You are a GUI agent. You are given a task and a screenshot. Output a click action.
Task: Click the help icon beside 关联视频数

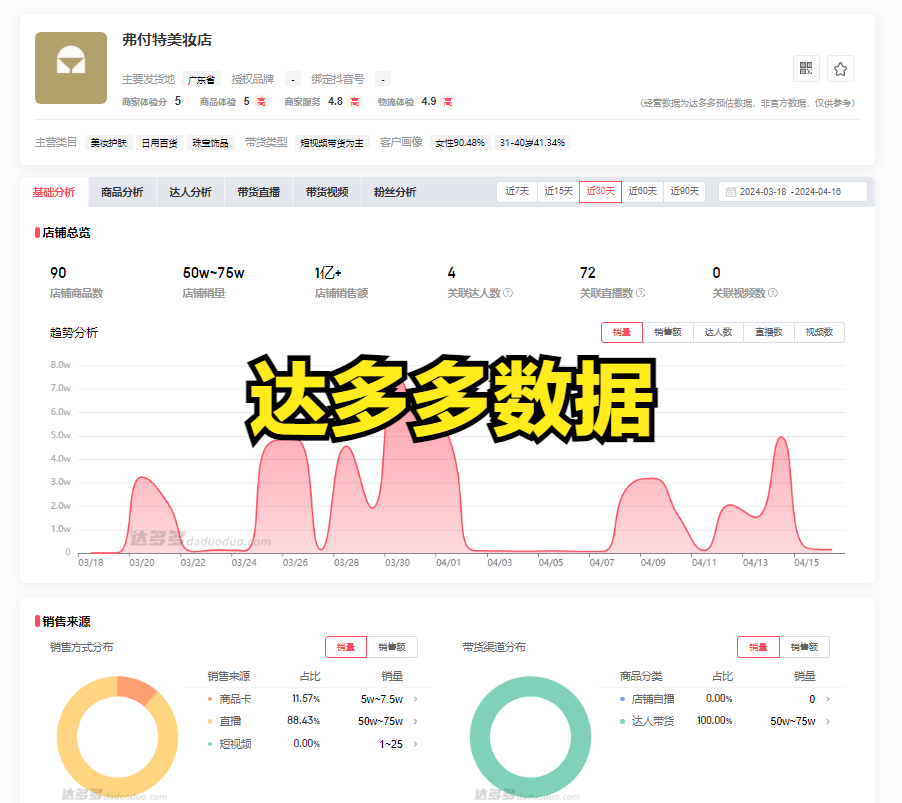coord(772,293)
